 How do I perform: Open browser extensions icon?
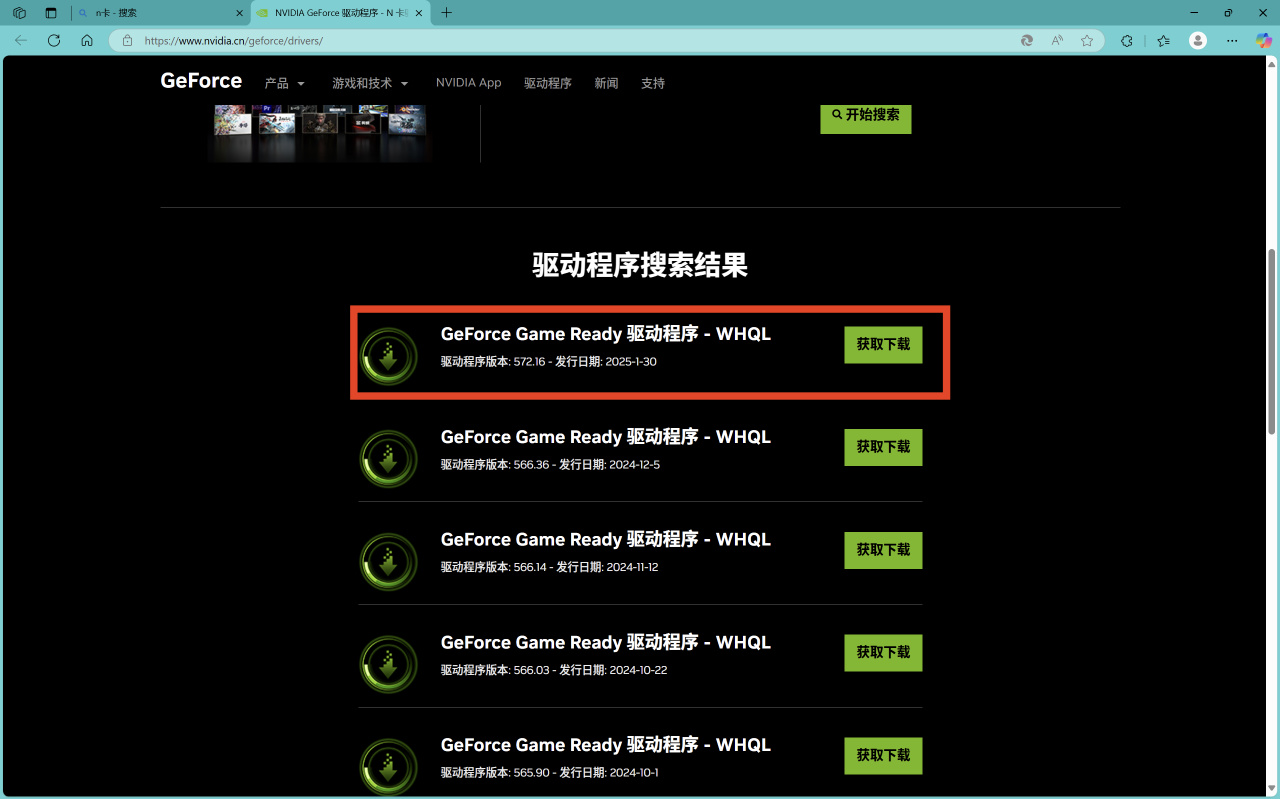pyautogui.click(x=1127, y=41)
